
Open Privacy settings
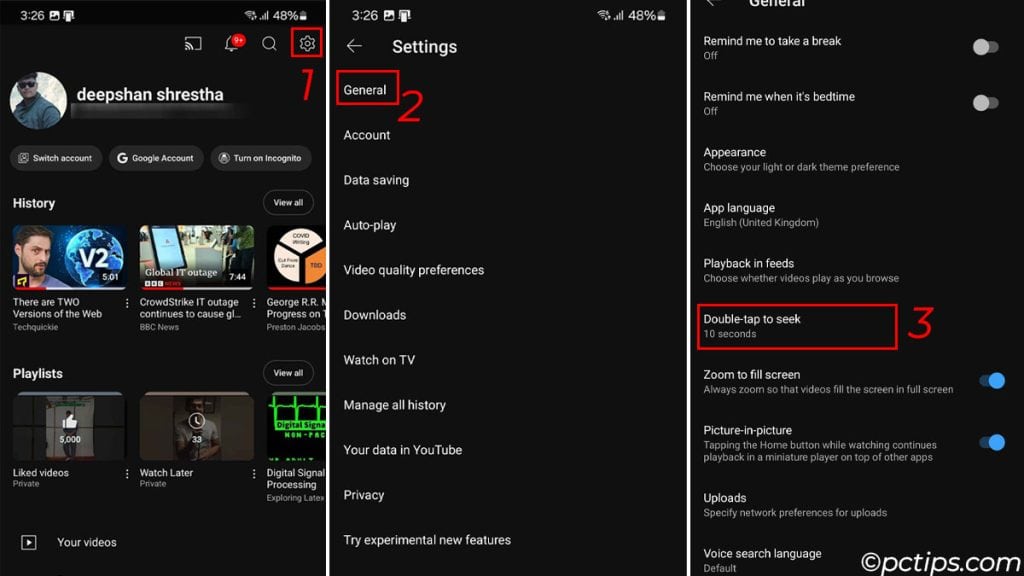tap(363, 495)
